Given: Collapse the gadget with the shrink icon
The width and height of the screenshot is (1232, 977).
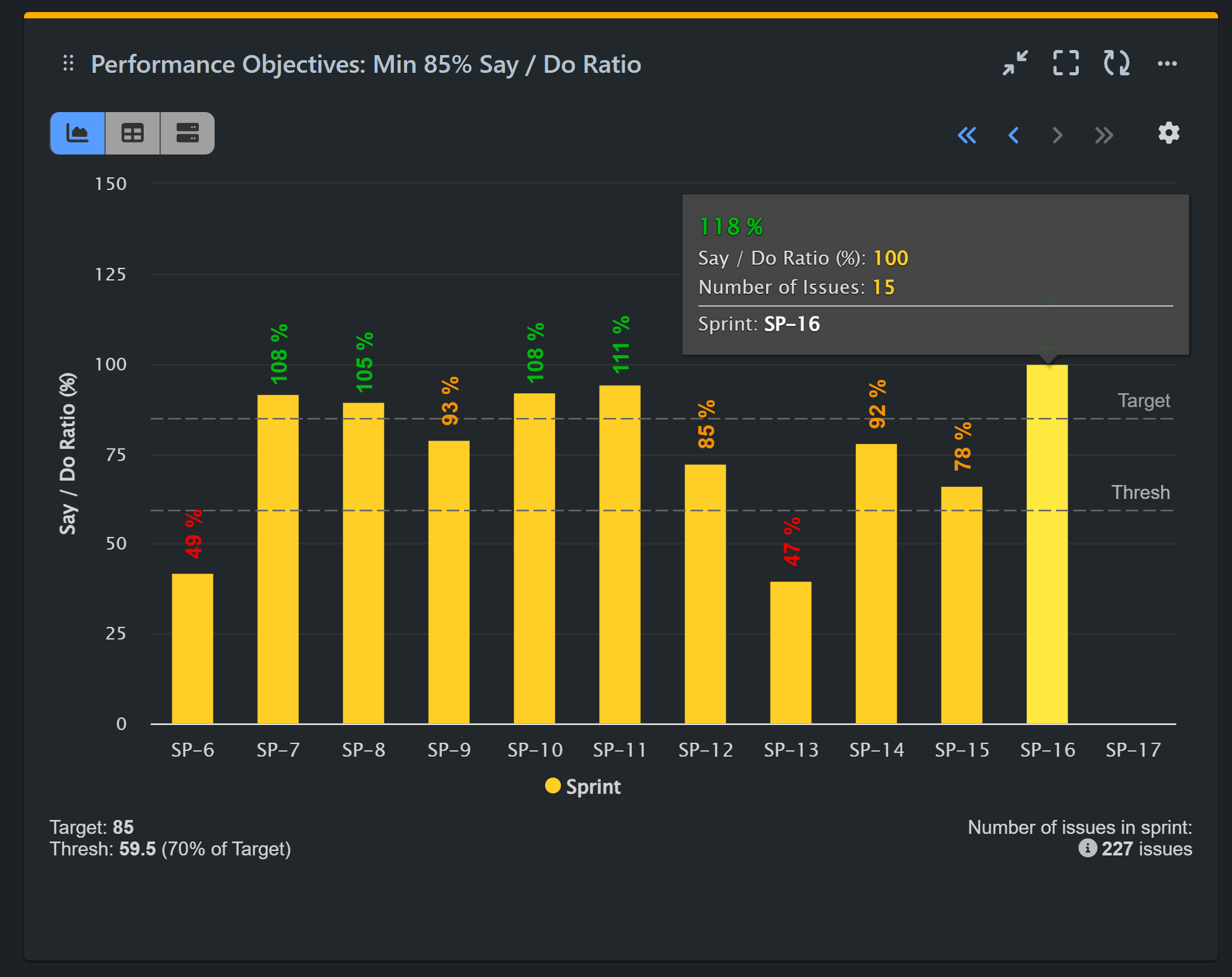Looking at the screenshot, I should 1015,63.
